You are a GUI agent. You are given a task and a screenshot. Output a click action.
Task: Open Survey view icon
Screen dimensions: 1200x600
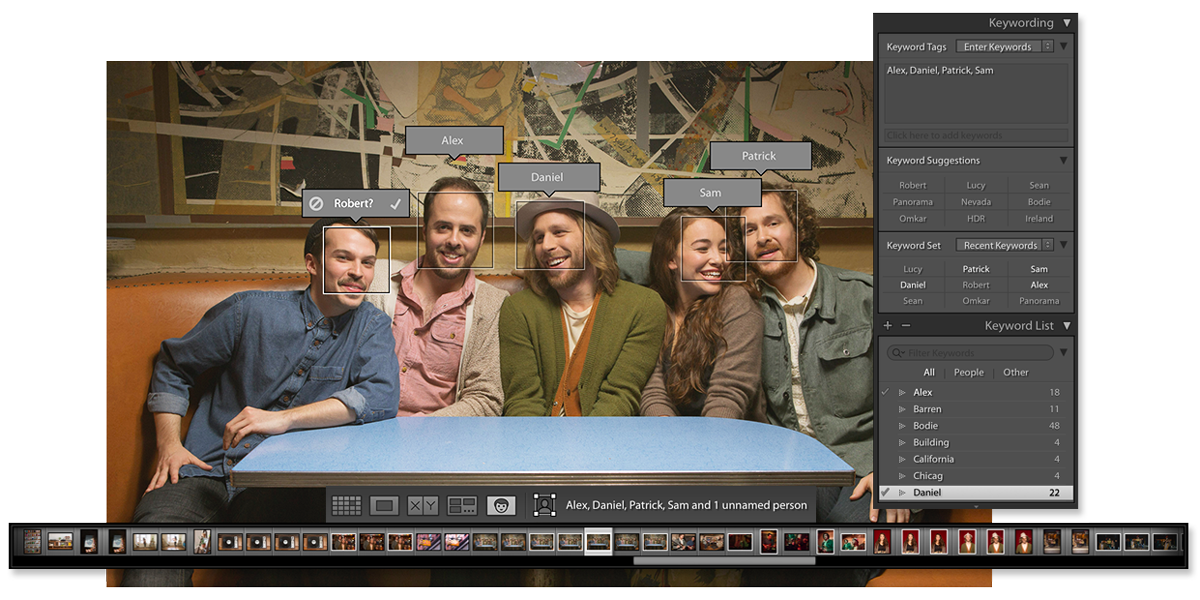click(462, 505)
